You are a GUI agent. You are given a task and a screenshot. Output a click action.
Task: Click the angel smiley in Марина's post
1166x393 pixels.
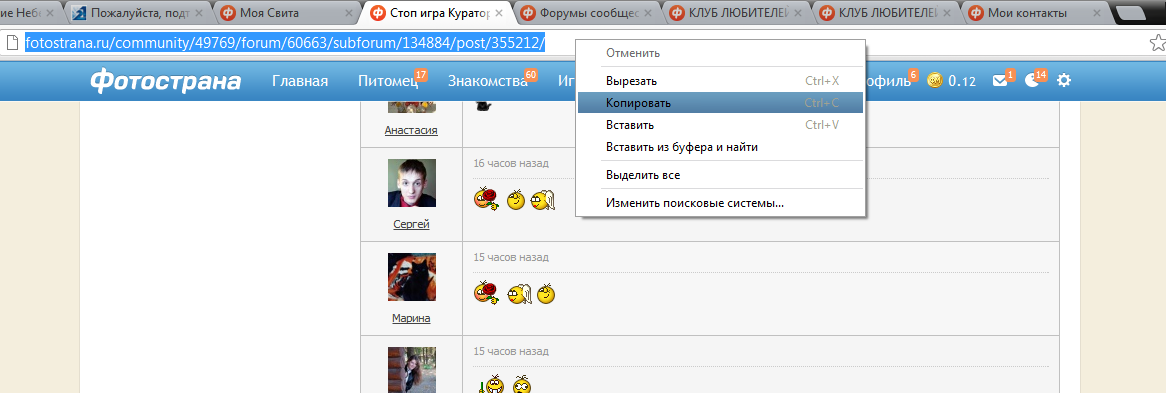pos(519,295)
